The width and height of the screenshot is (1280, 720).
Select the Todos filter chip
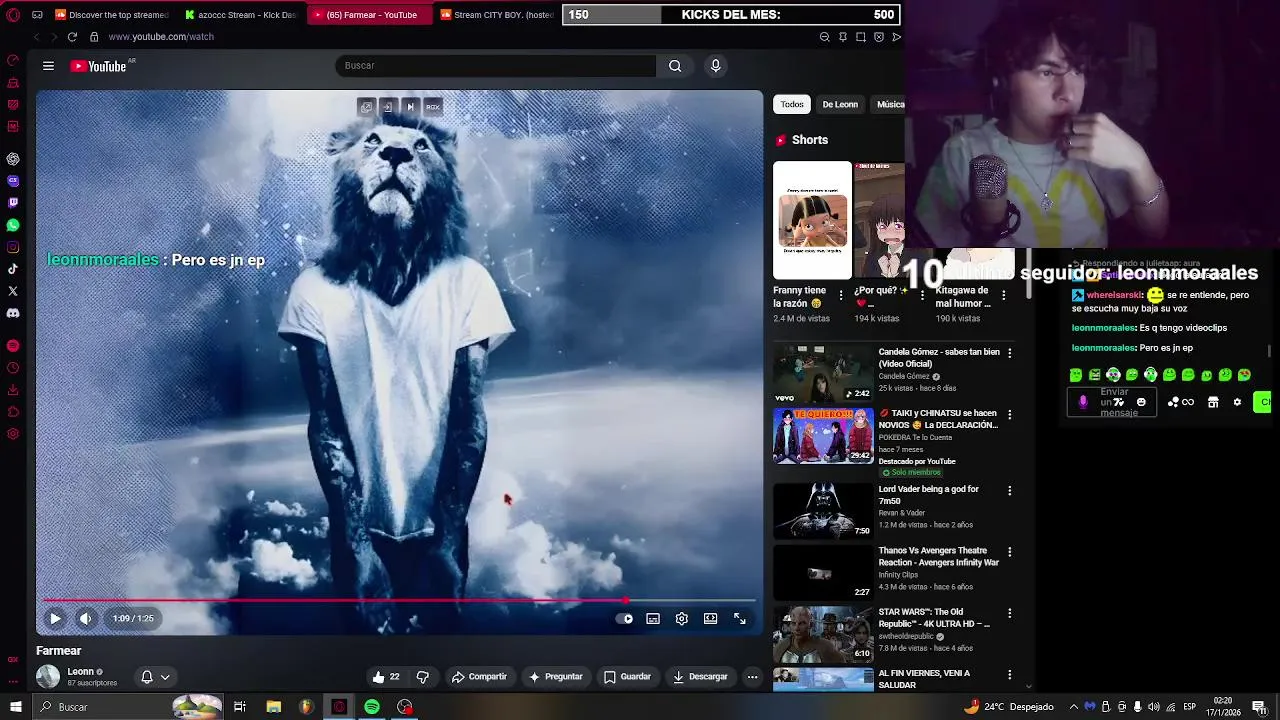click(x=792, y=104)
